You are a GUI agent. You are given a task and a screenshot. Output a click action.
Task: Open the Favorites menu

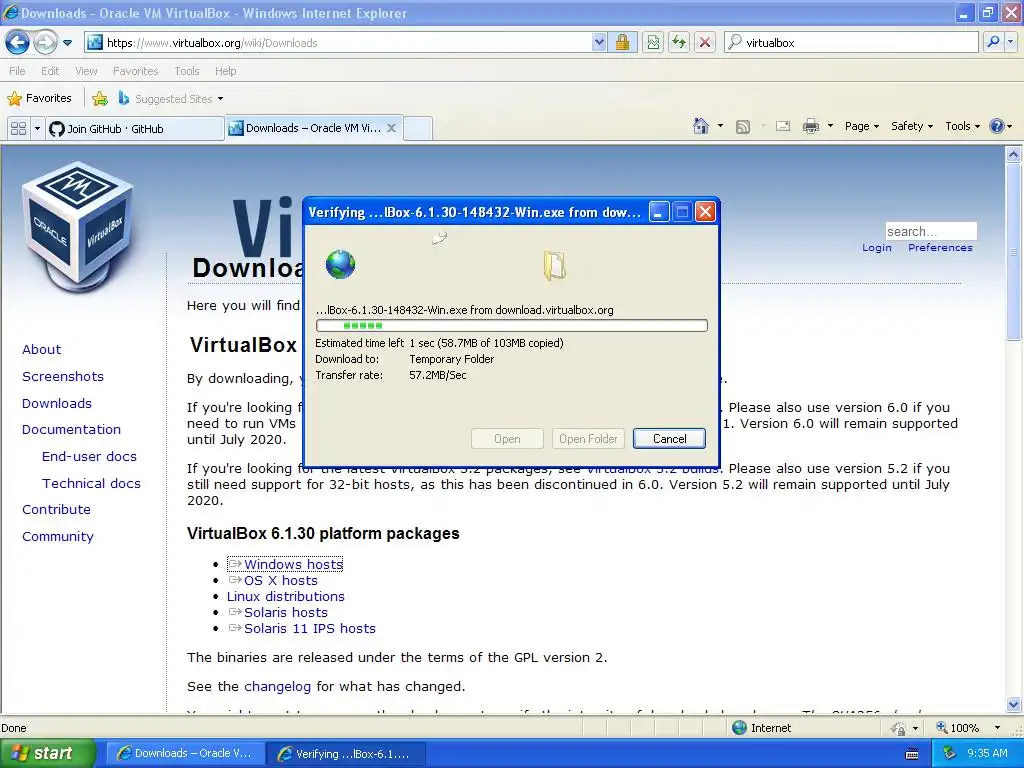click(135, 71)
